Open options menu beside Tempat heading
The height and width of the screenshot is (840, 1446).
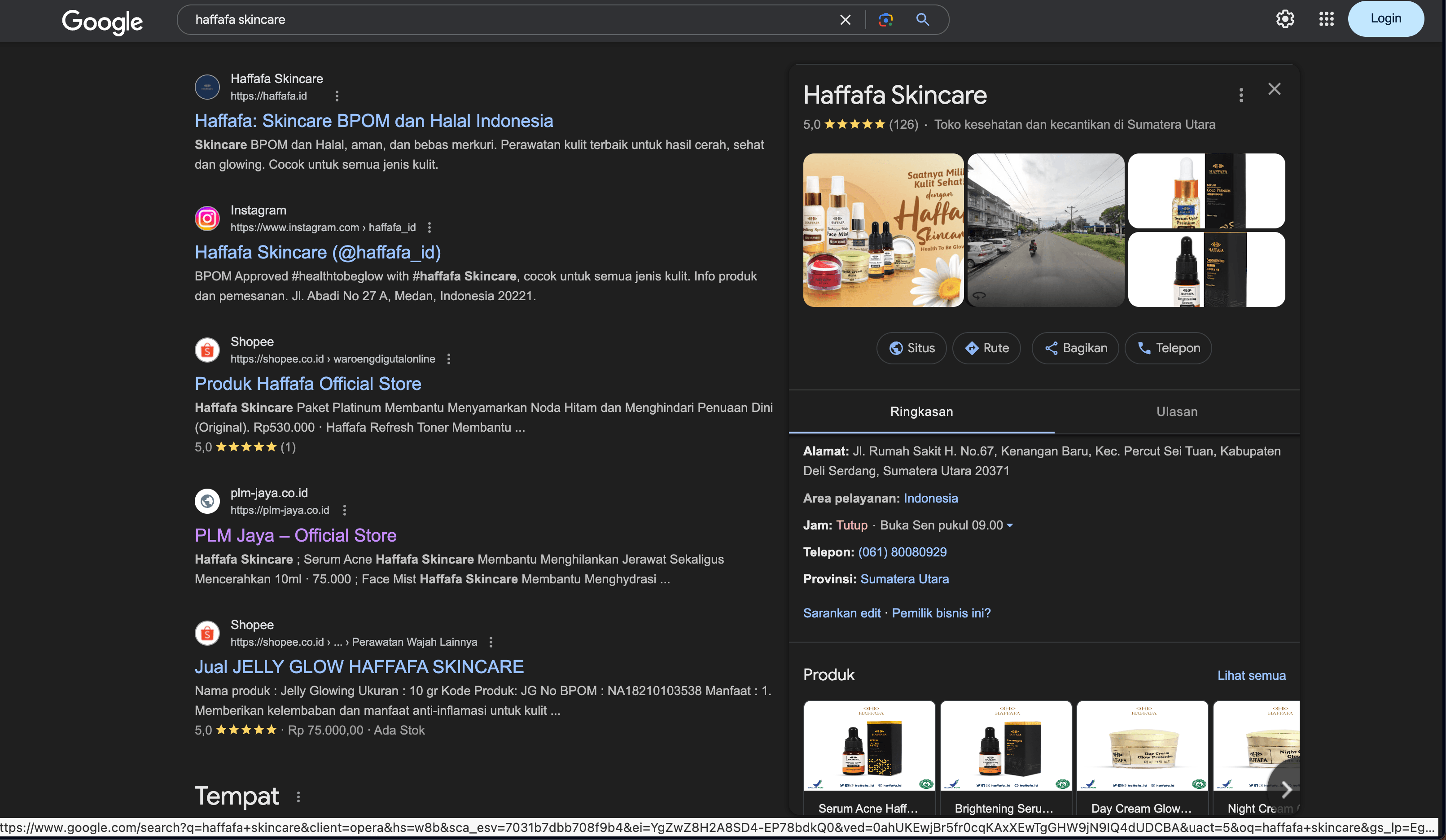(298, 797)
